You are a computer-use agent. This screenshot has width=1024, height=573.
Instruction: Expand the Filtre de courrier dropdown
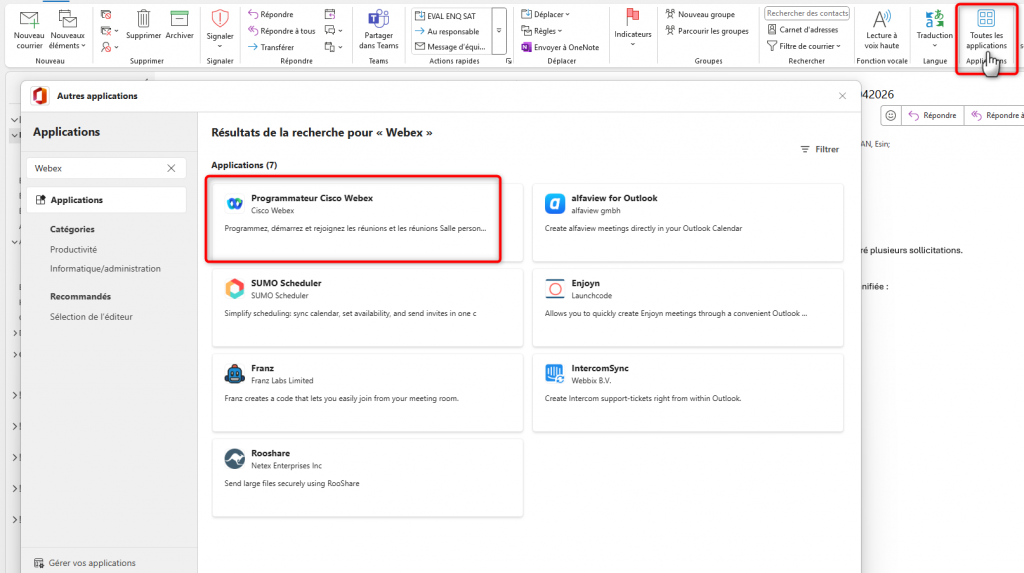(x=808, y=46)
